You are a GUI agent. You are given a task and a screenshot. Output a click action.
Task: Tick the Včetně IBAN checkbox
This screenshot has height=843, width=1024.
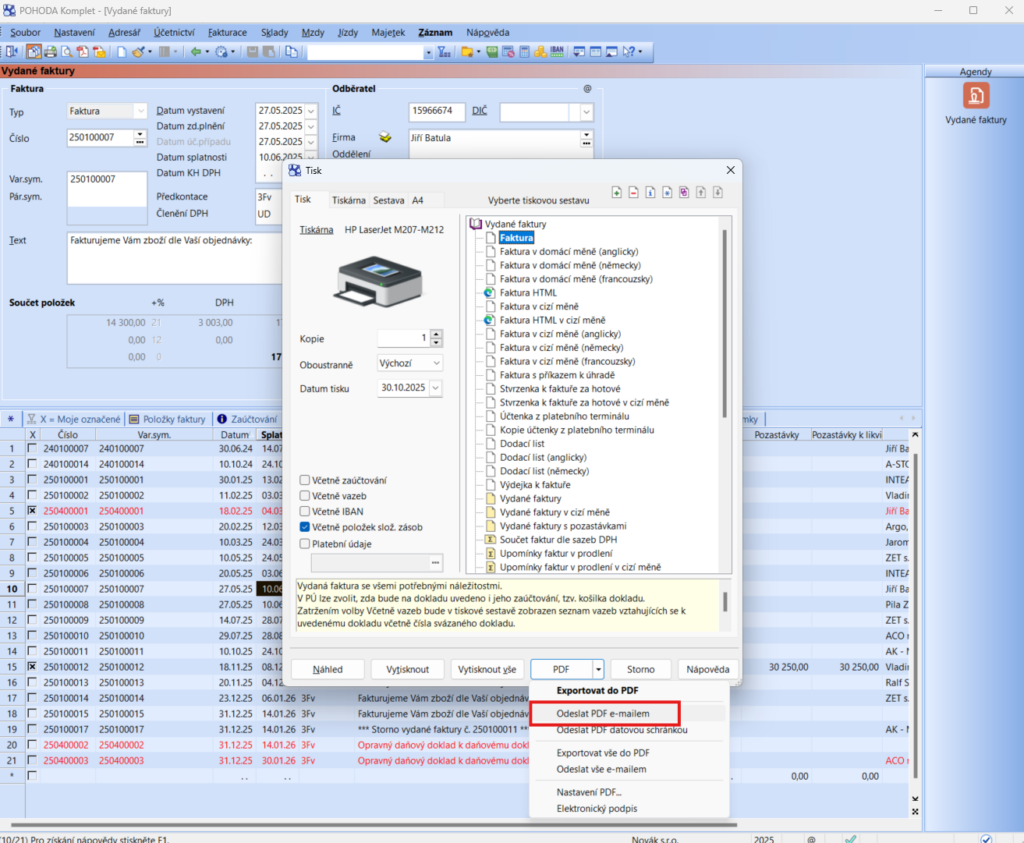[305, 511]
